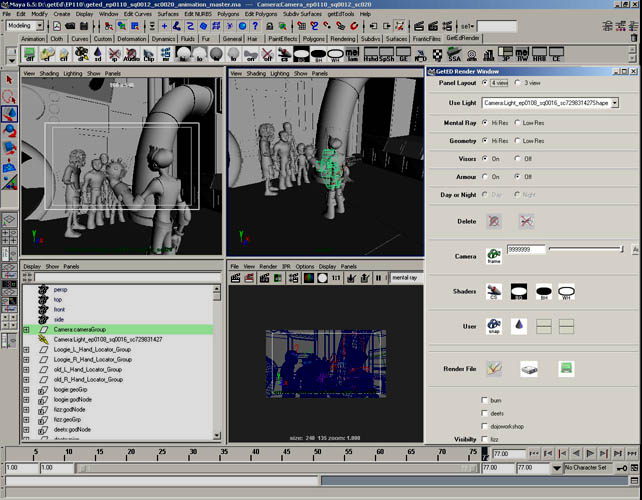The height and width of the screenshot is (500, 642).
Task: Click the first Delete icon
Action: (494, 221)
